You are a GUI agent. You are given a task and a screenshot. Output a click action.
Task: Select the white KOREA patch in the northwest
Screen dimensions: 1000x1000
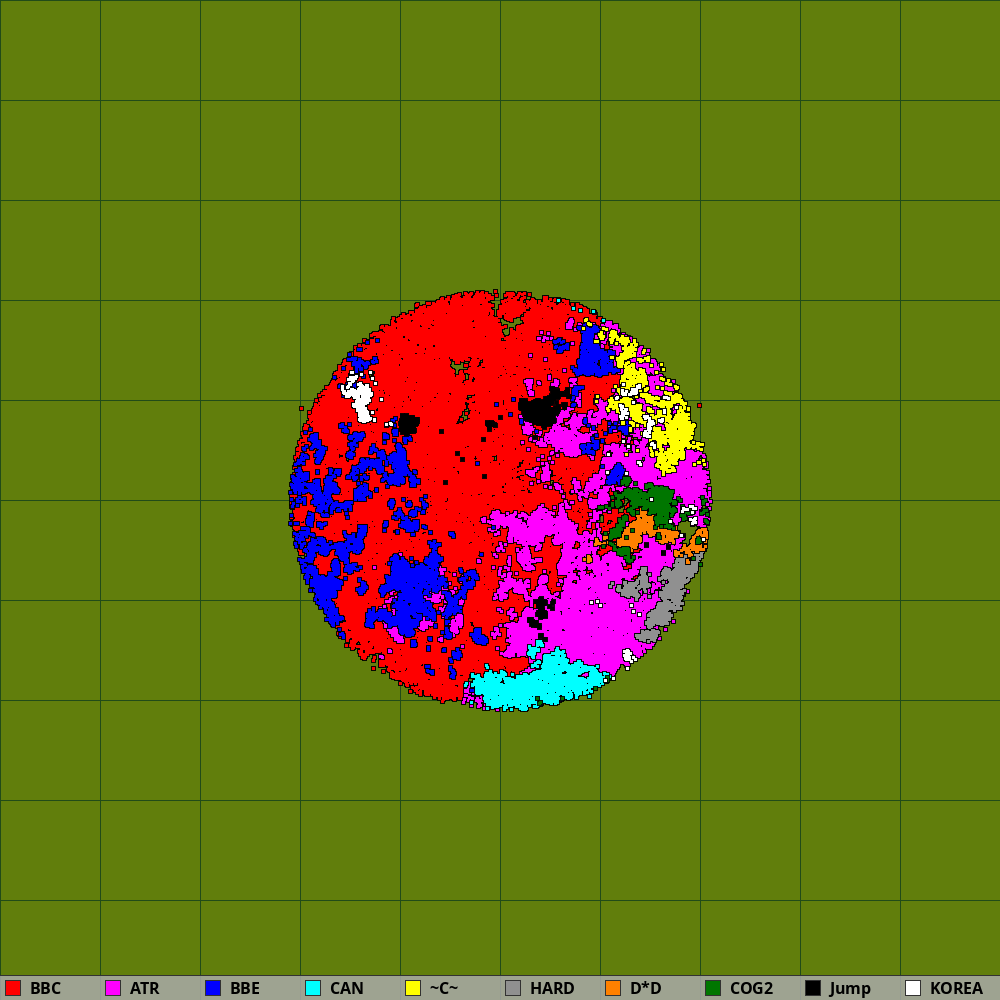point(358,398)
